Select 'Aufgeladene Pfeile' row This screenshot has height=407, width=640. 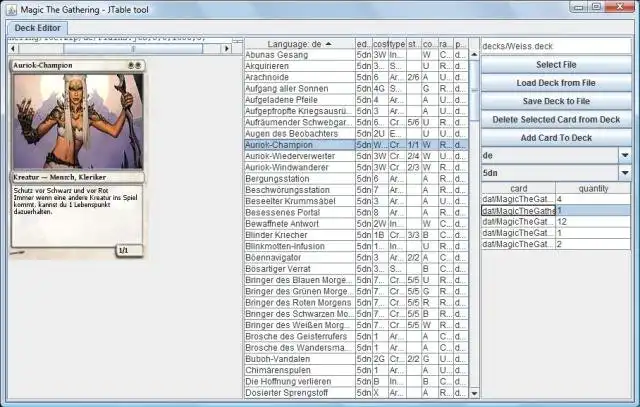point(356,100)
